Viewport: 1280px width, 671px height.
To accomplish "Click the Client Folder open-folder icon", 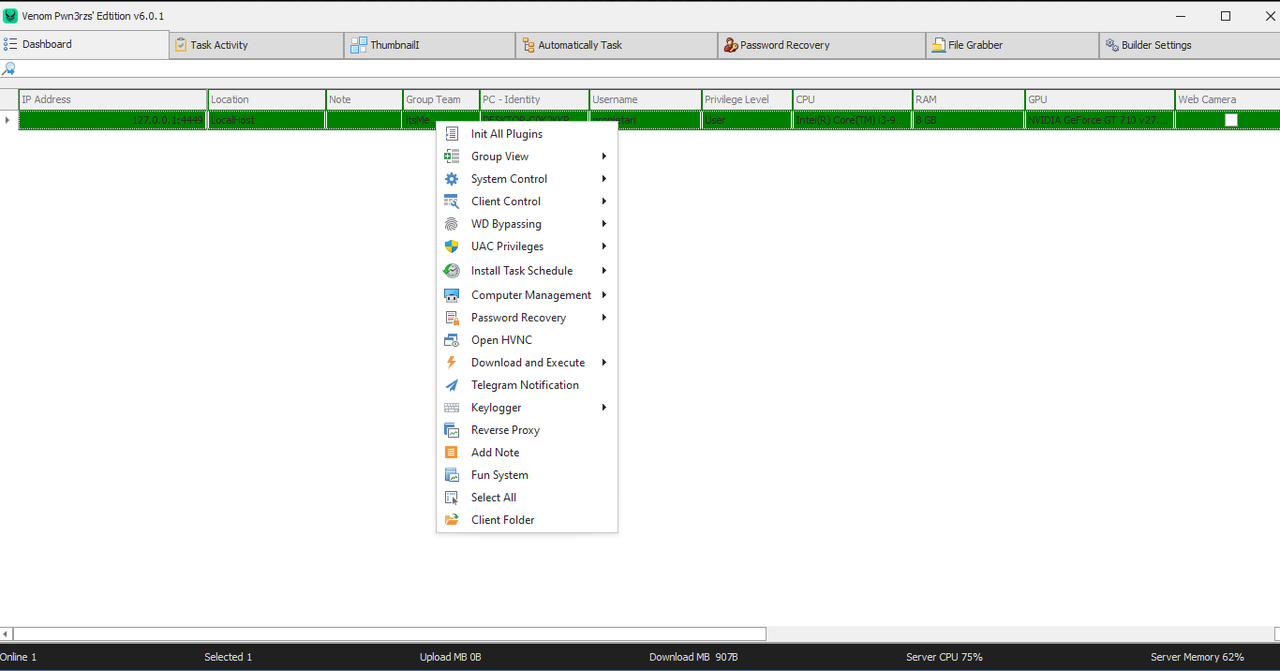I will (x=451, y=520).
